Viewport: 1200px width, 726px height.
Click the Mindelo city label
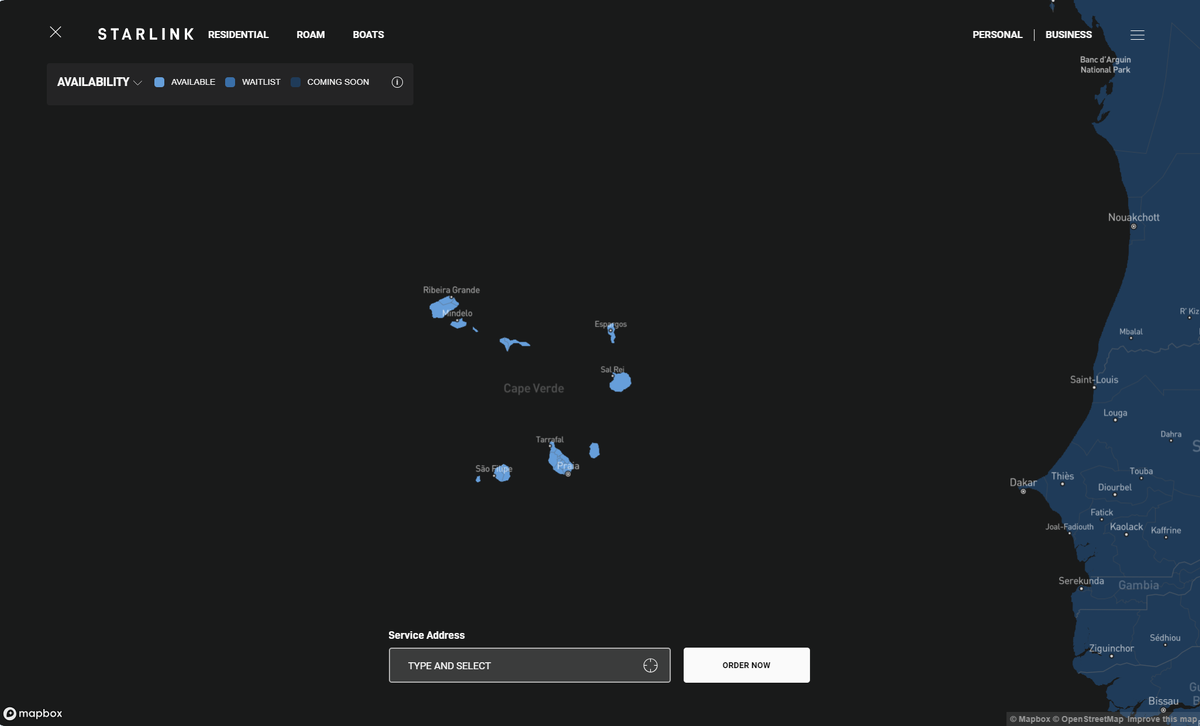[457, 313]
